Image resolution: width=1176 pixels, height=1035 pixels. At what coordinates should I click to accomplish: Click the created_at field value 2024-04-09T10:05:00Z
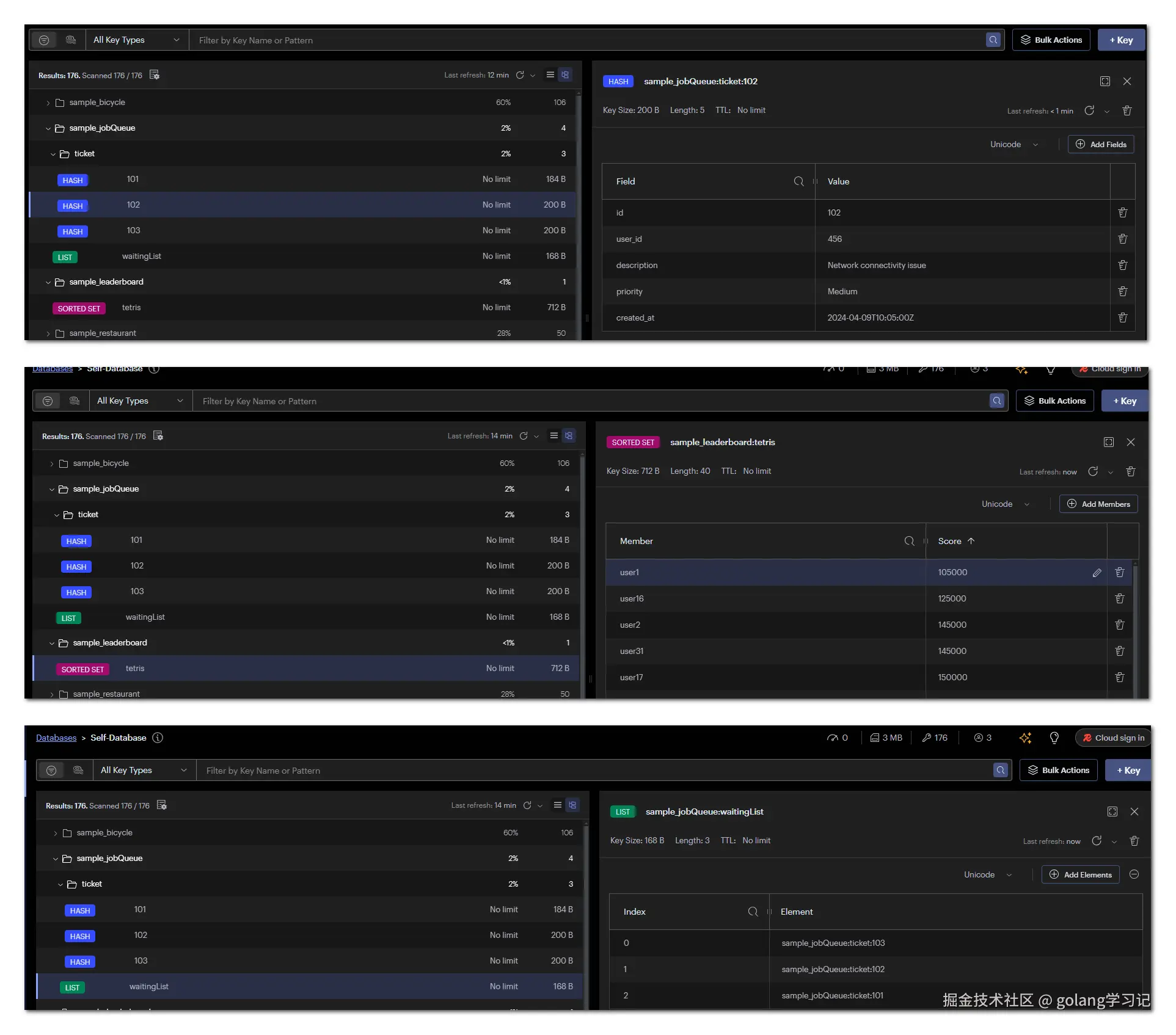pos(870,318)
